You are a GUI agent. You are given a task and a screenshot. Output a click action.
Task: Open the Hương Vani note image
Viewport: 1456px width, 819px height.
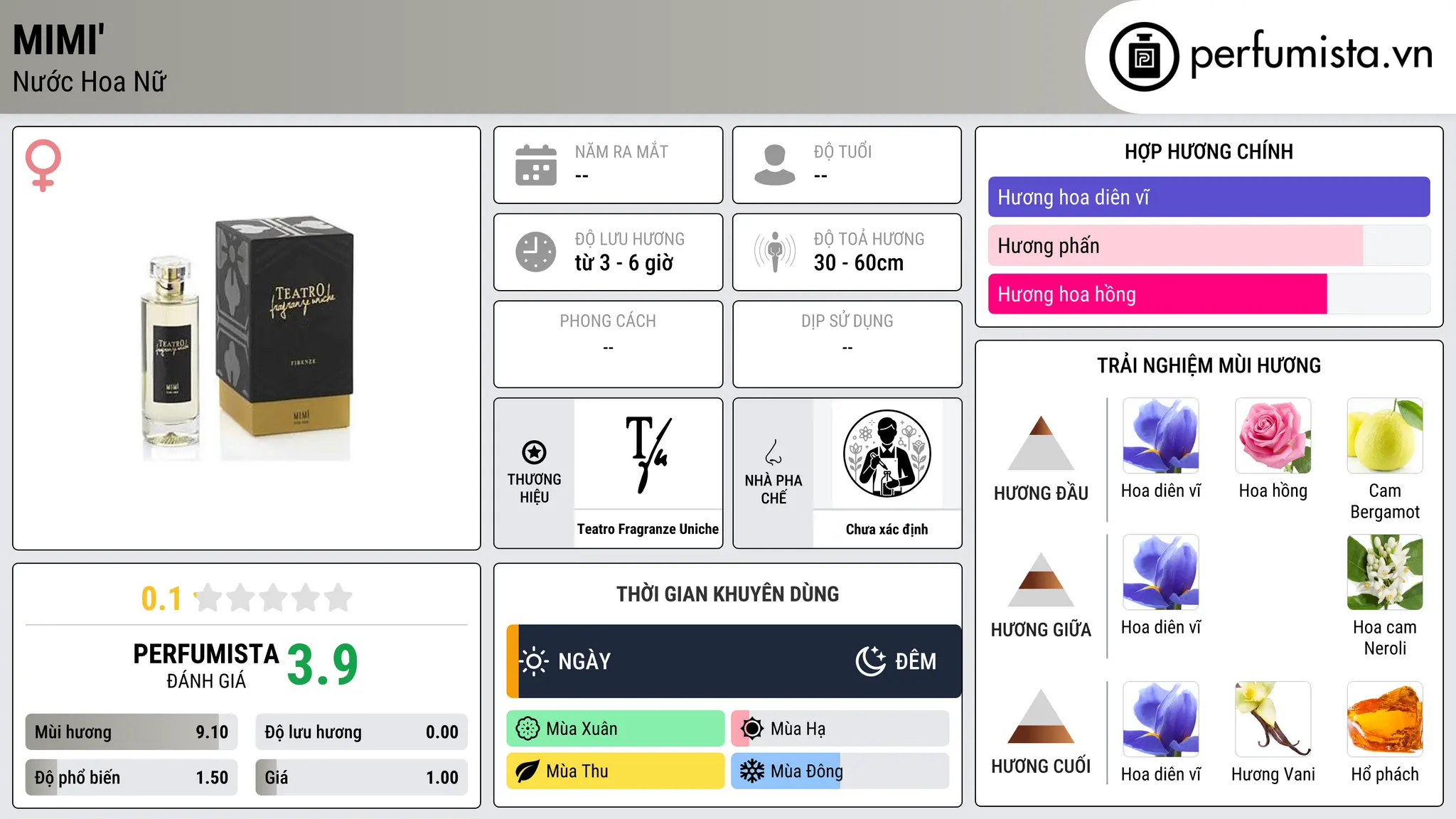1273,719
